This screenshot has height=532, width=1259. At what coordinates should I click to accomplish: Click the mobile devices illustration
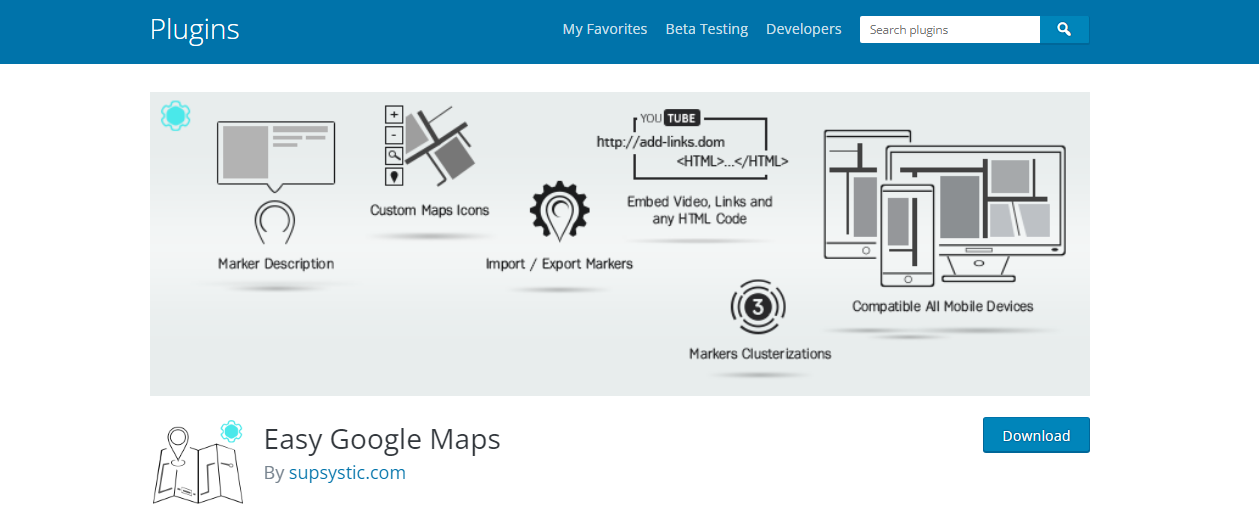coord(943,208)
